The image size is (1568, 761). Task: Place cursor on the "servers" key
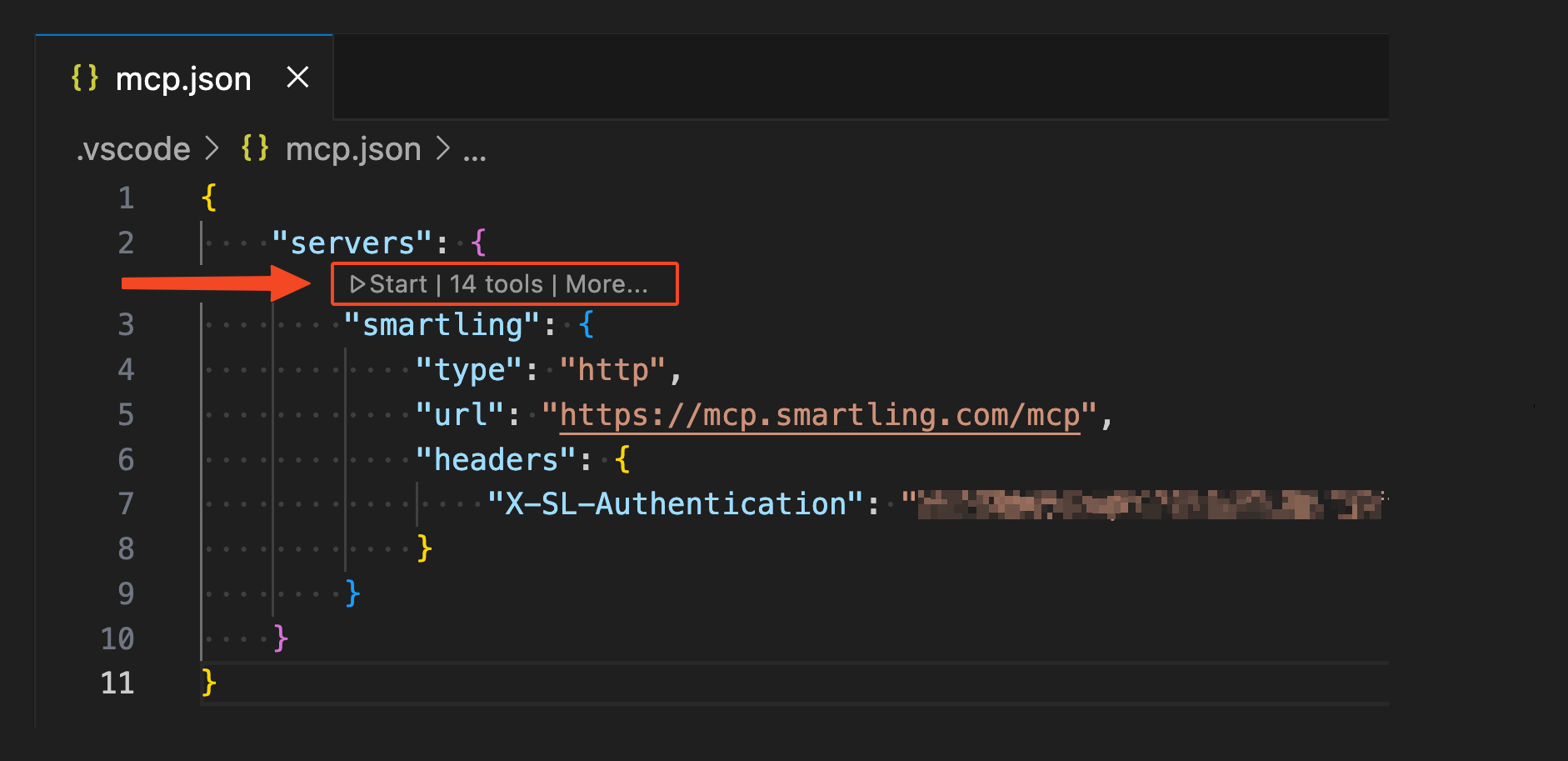pyautogui.click(x=352, y=243)
